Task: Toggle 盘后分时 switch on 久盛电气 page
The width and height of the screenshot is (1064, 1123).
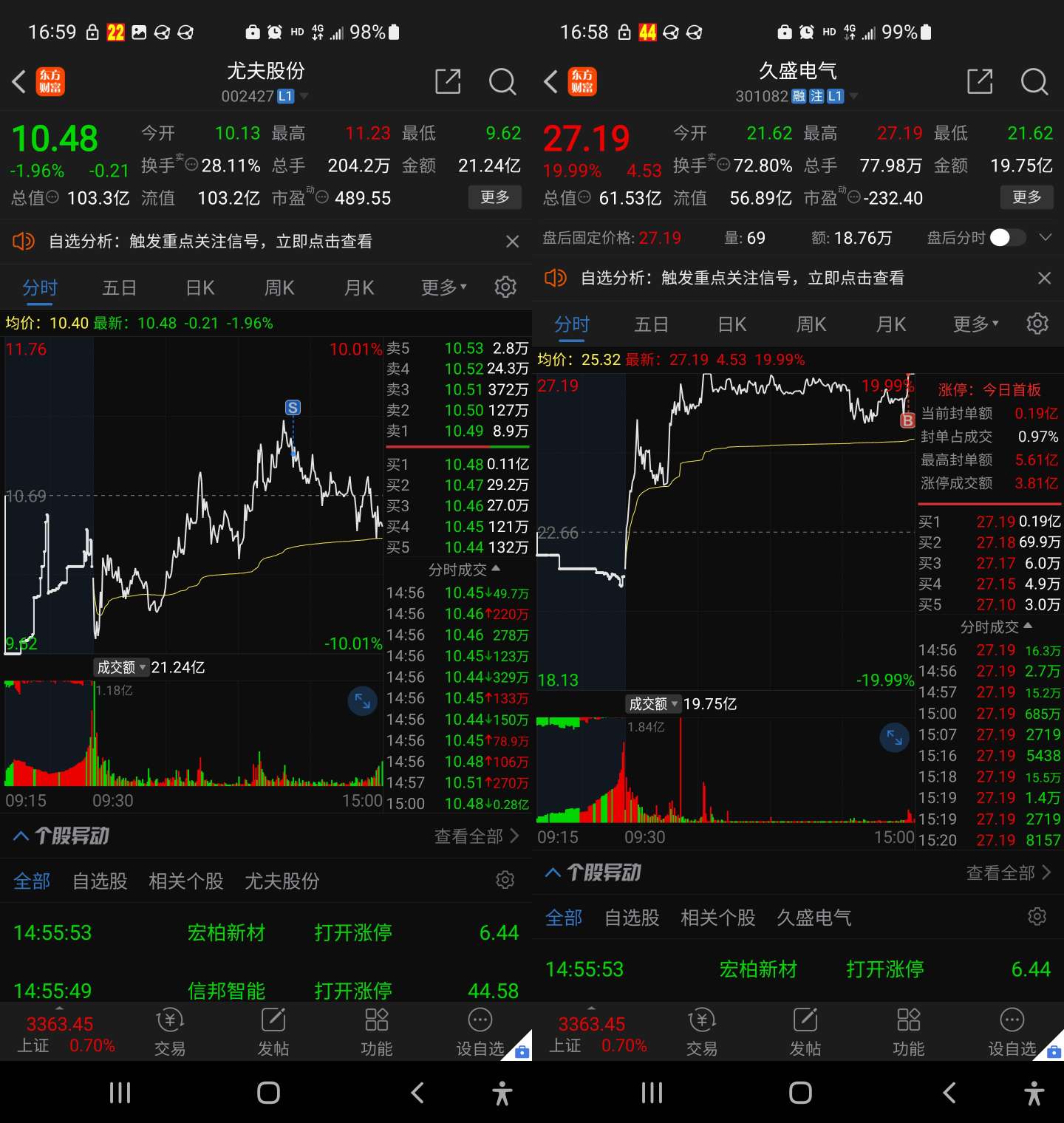Action: pos(1007,237)
